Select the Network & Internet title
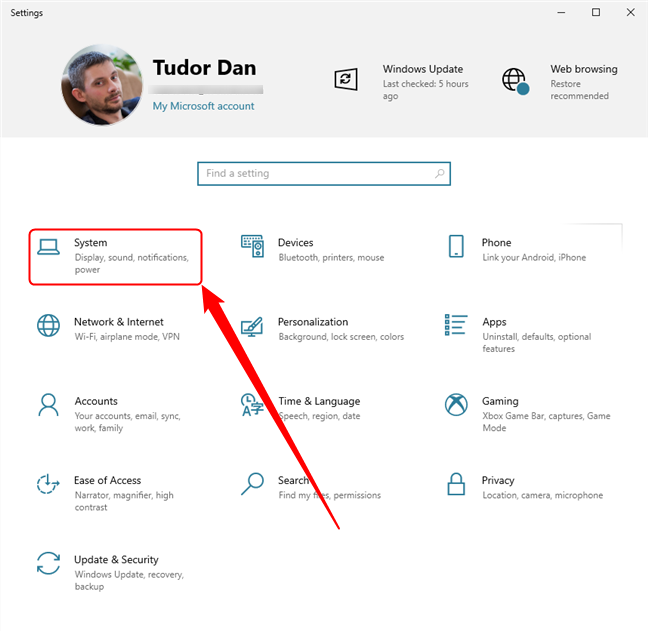This screenshot has height=631, width=648. (119, 322)
